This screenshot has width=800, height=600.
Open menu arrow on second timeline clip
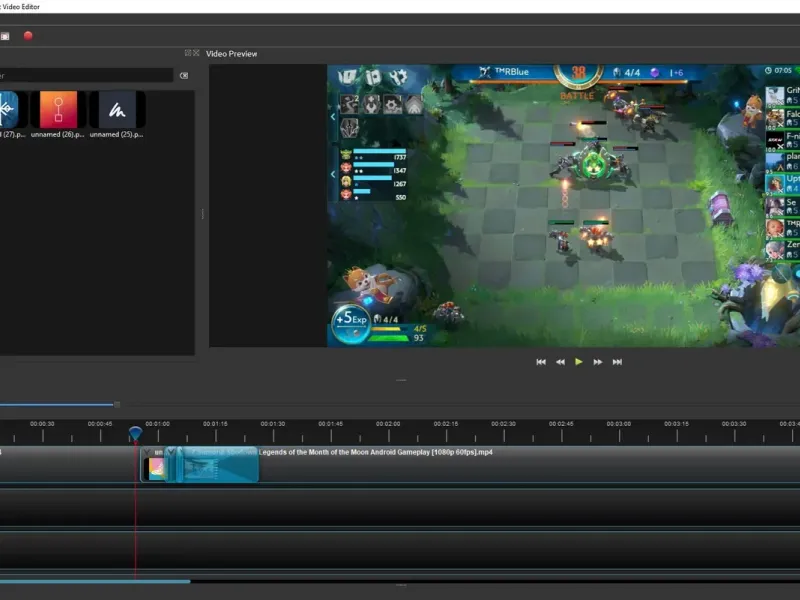[169, 452]
